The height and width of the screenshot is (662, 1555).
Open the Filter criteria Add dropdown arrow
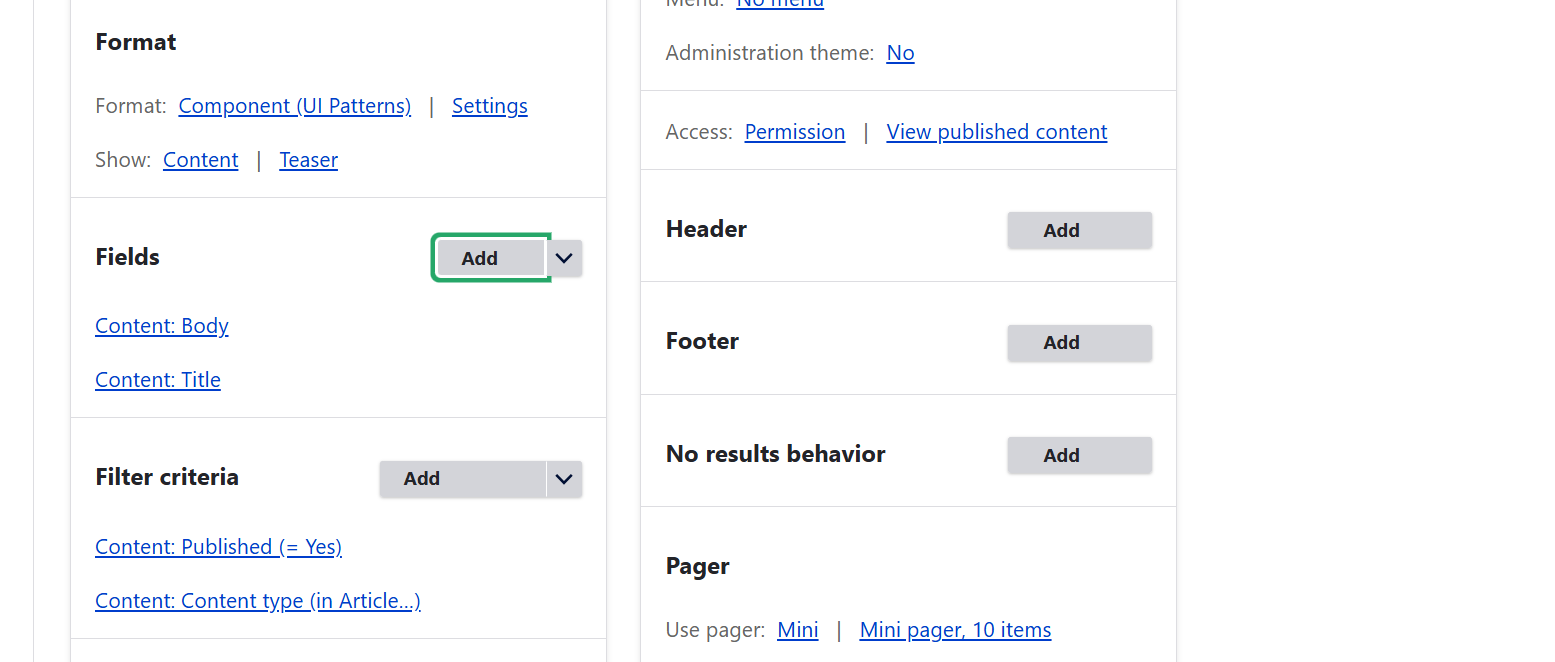click(x=563, y=478)
